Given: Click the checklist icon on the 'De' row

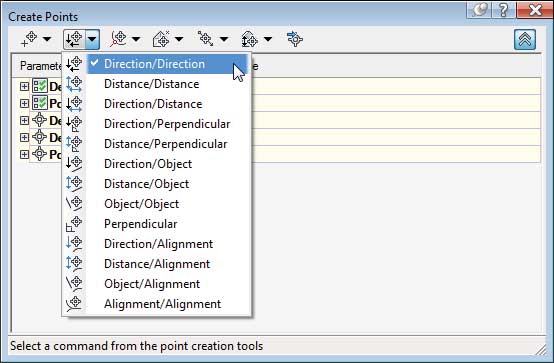Looking at the screenshot, I should (40, 86).
